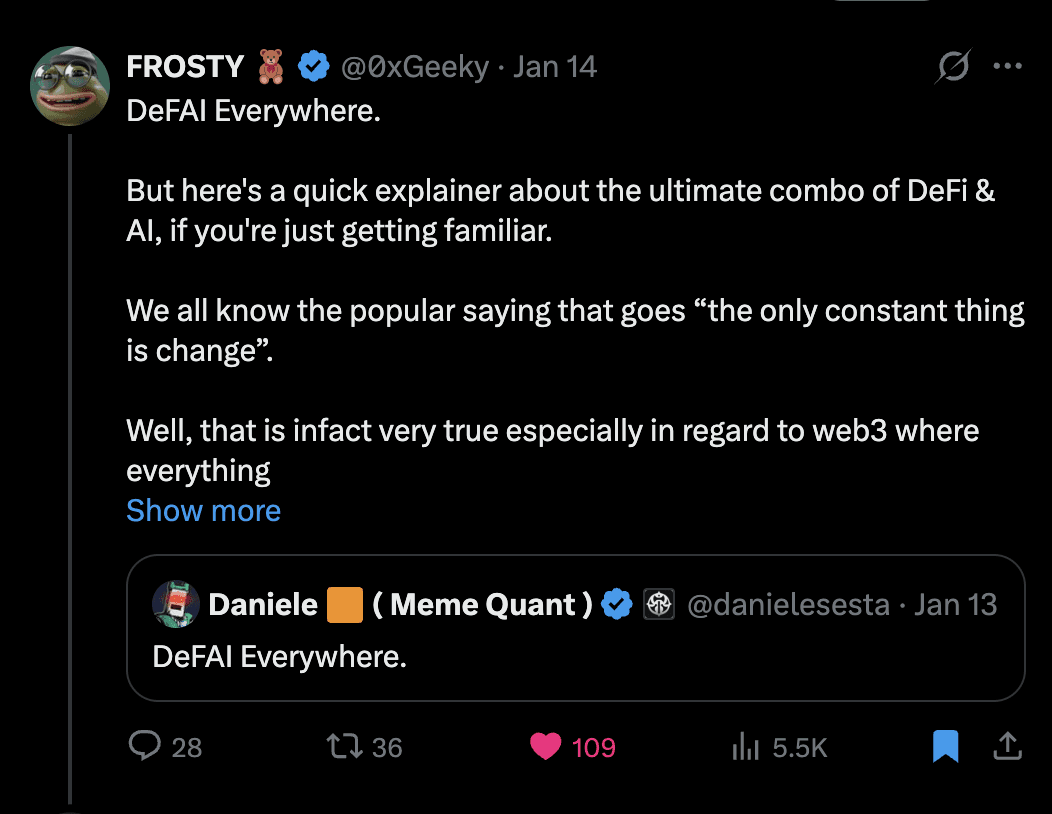Open the quoted tweet DeFAI Everywhere text

[x=280, y=657]
